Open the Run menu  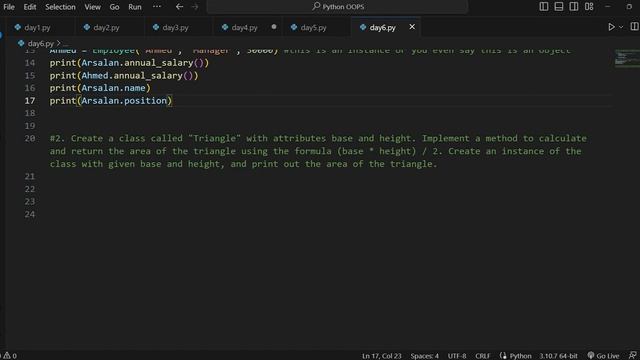(x=135, y=7)
